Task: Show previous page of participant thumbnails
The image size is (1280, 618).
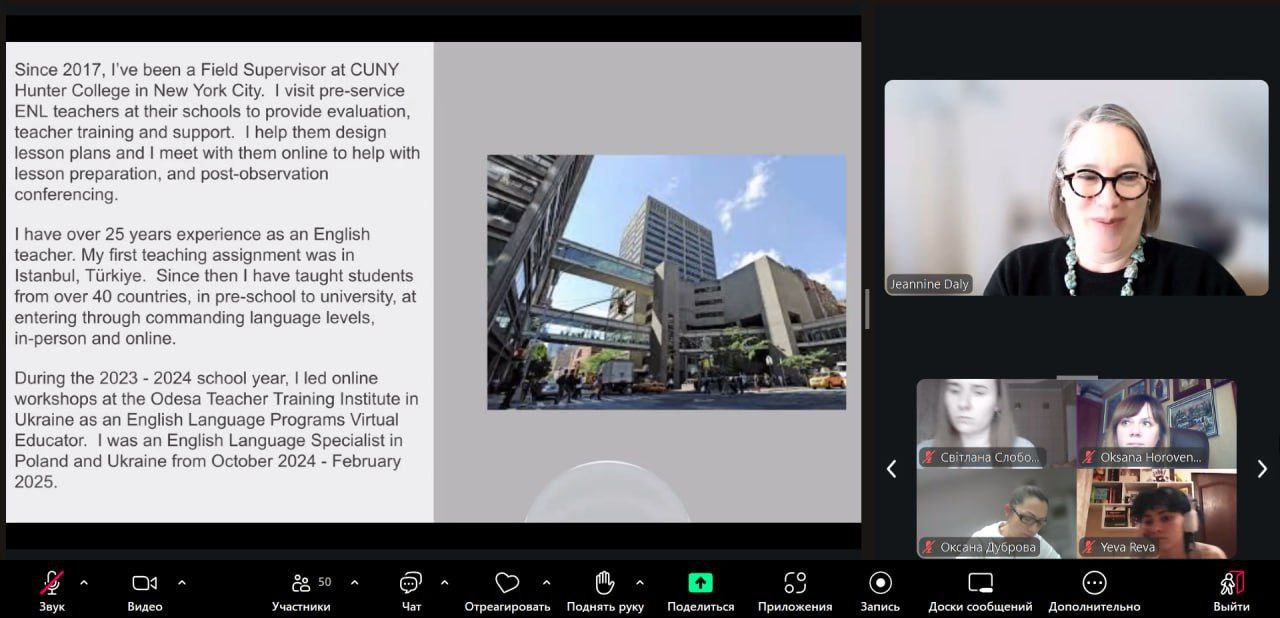Action: tap(892, 469)
